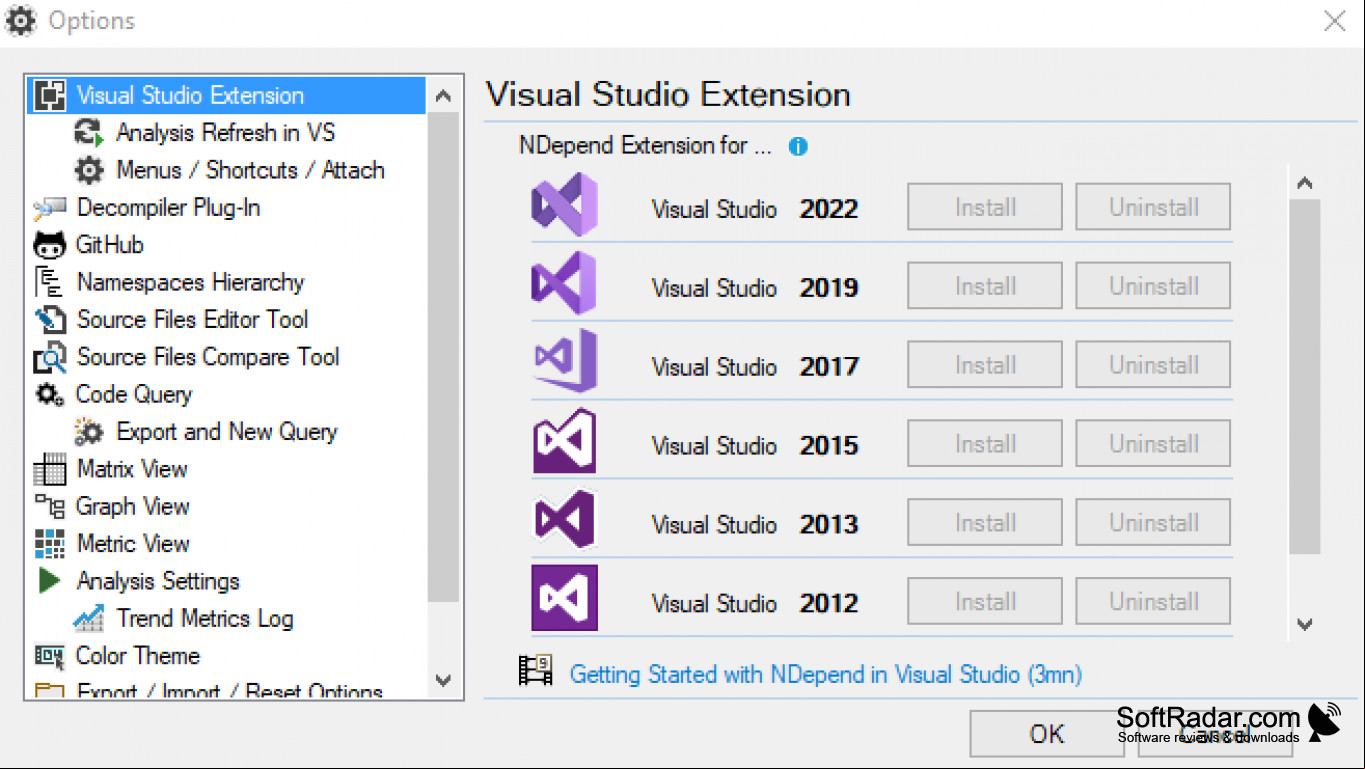Install extension for Visual Studio 2022

985,207
